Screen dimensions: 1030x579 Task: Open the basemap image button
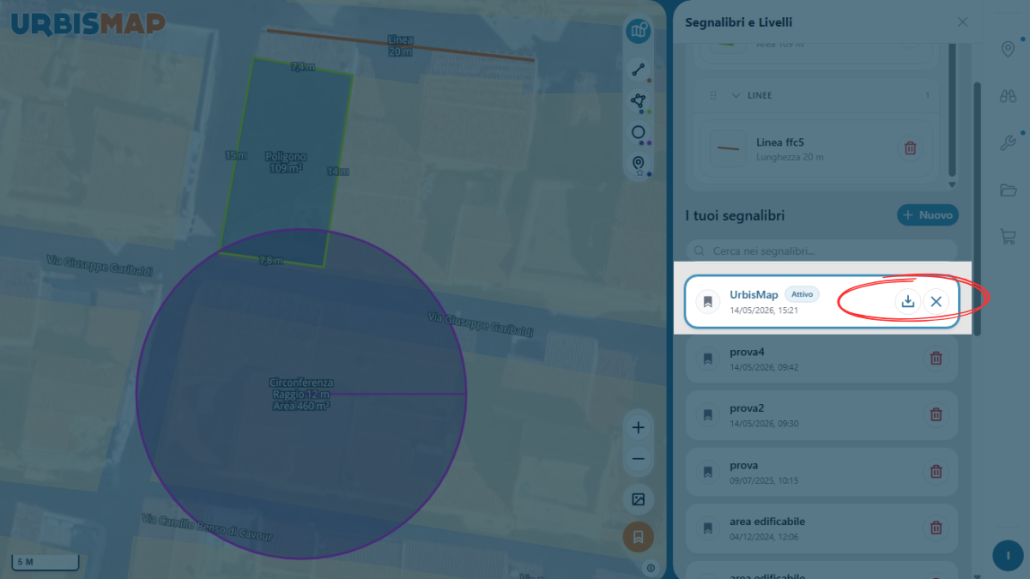click(x=638, y=499)
